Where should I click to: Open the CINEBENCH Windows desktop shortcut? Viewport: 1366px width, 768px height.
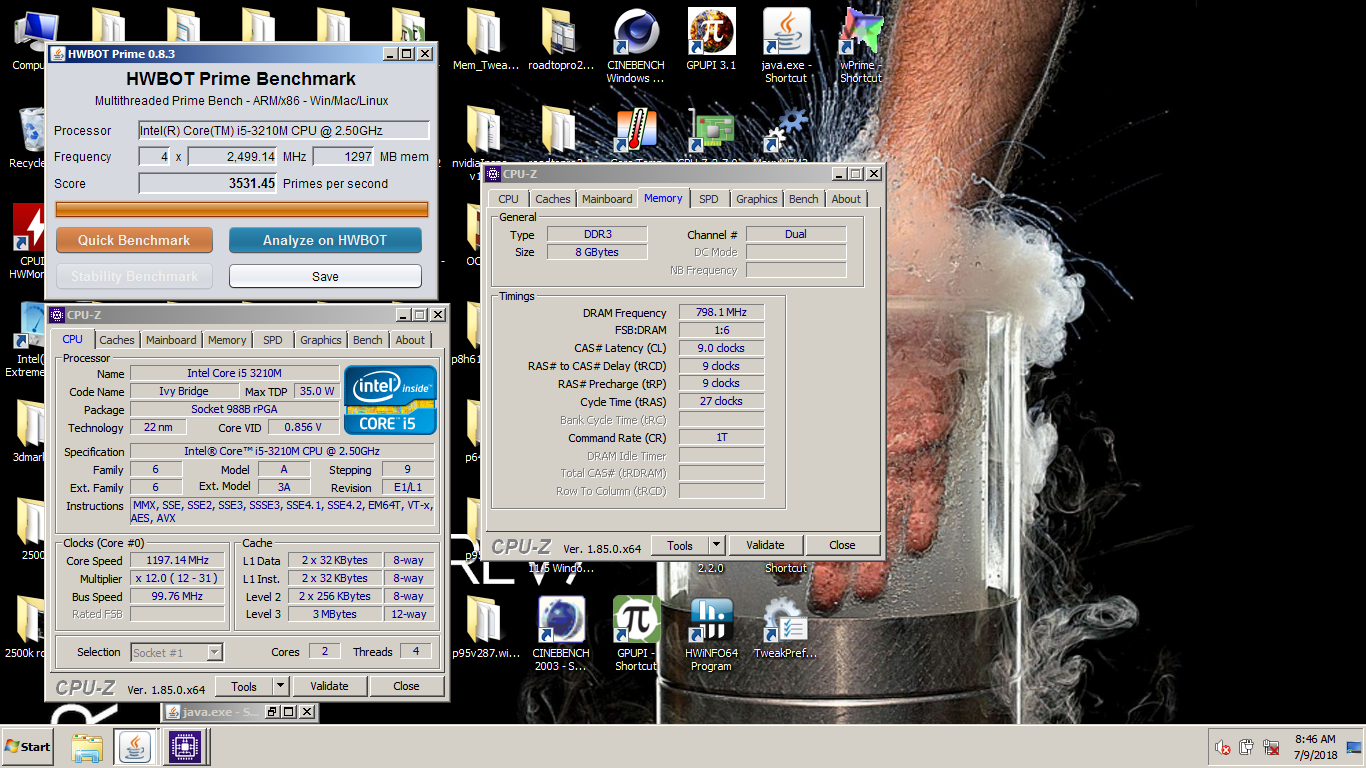(x=635, y=46)
